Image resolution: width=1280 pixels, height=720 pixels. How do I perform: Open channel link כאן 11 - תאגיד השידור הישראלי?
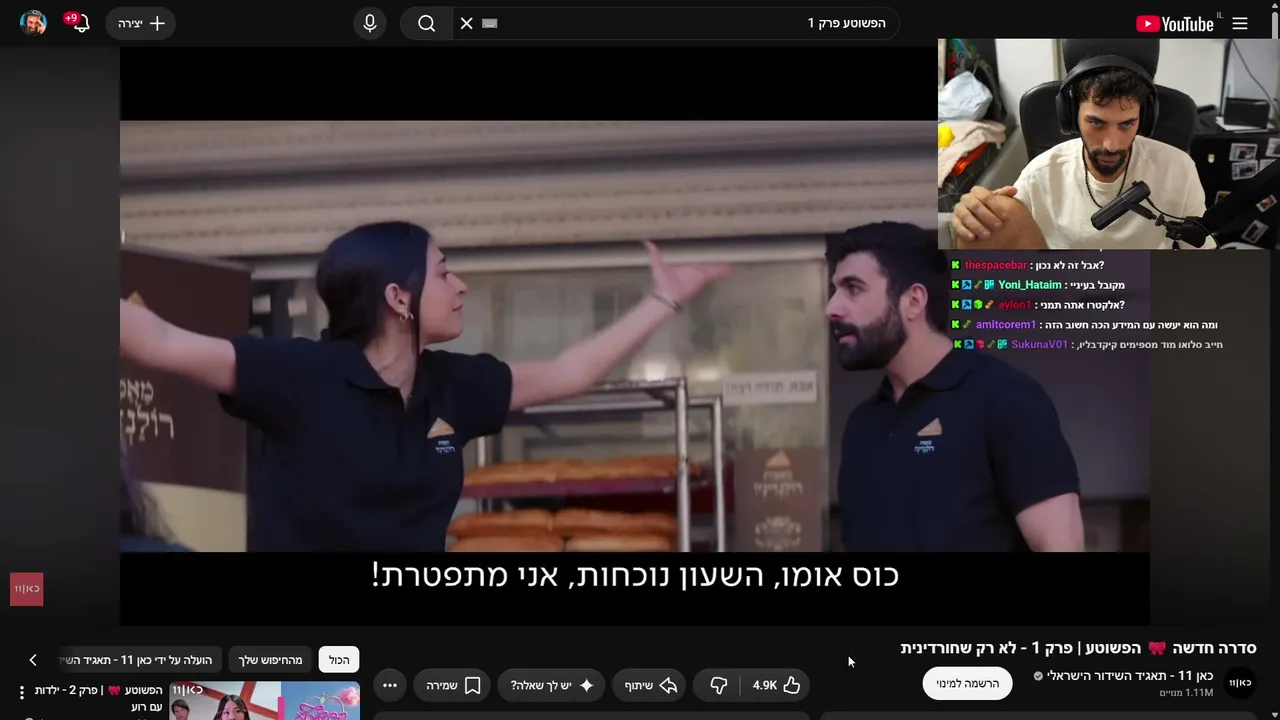click(1130, 676)
